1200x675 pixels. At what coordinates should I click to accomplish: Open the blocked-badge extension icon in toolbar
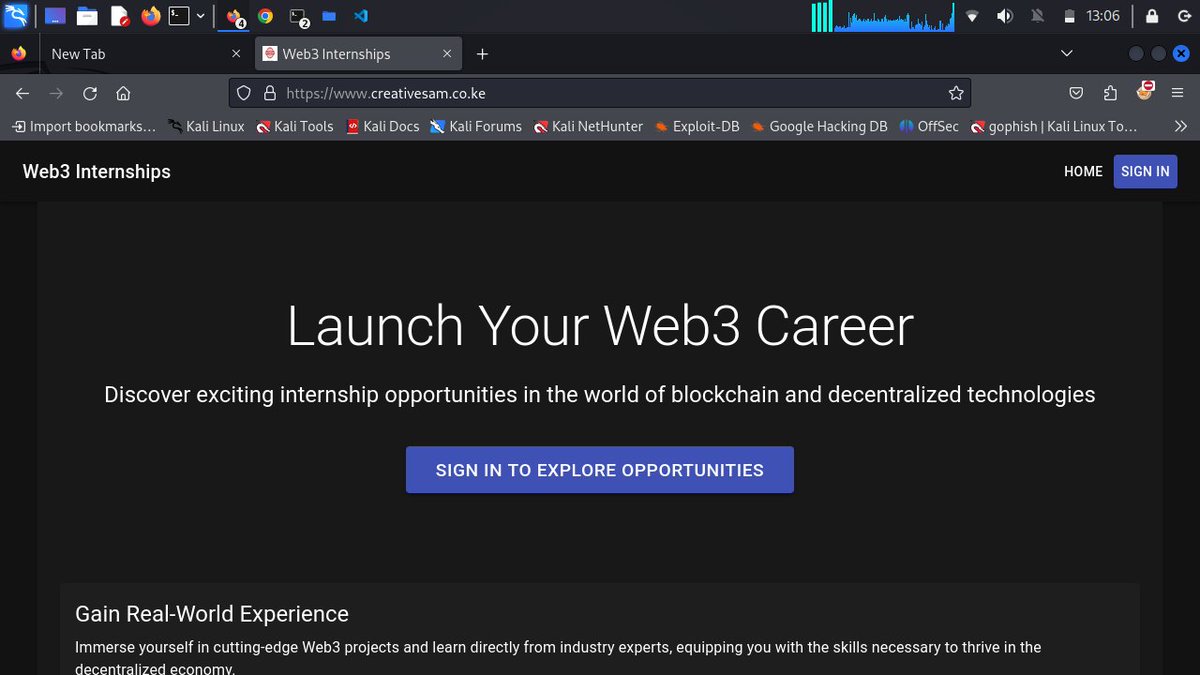pos(1146,92)
